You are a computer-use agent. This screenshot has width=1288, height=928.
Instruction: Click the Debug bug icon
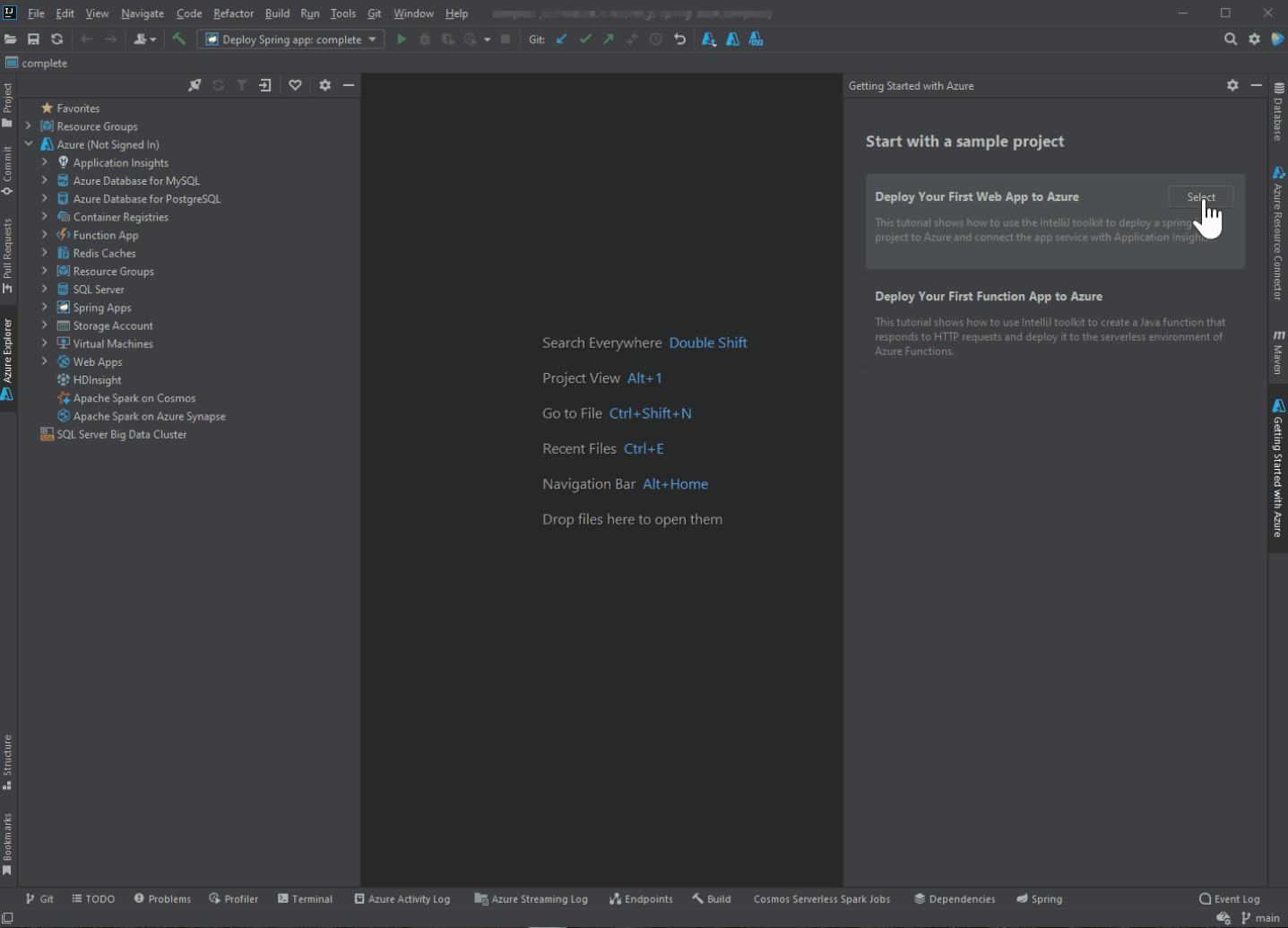click(x=425, y=39)
